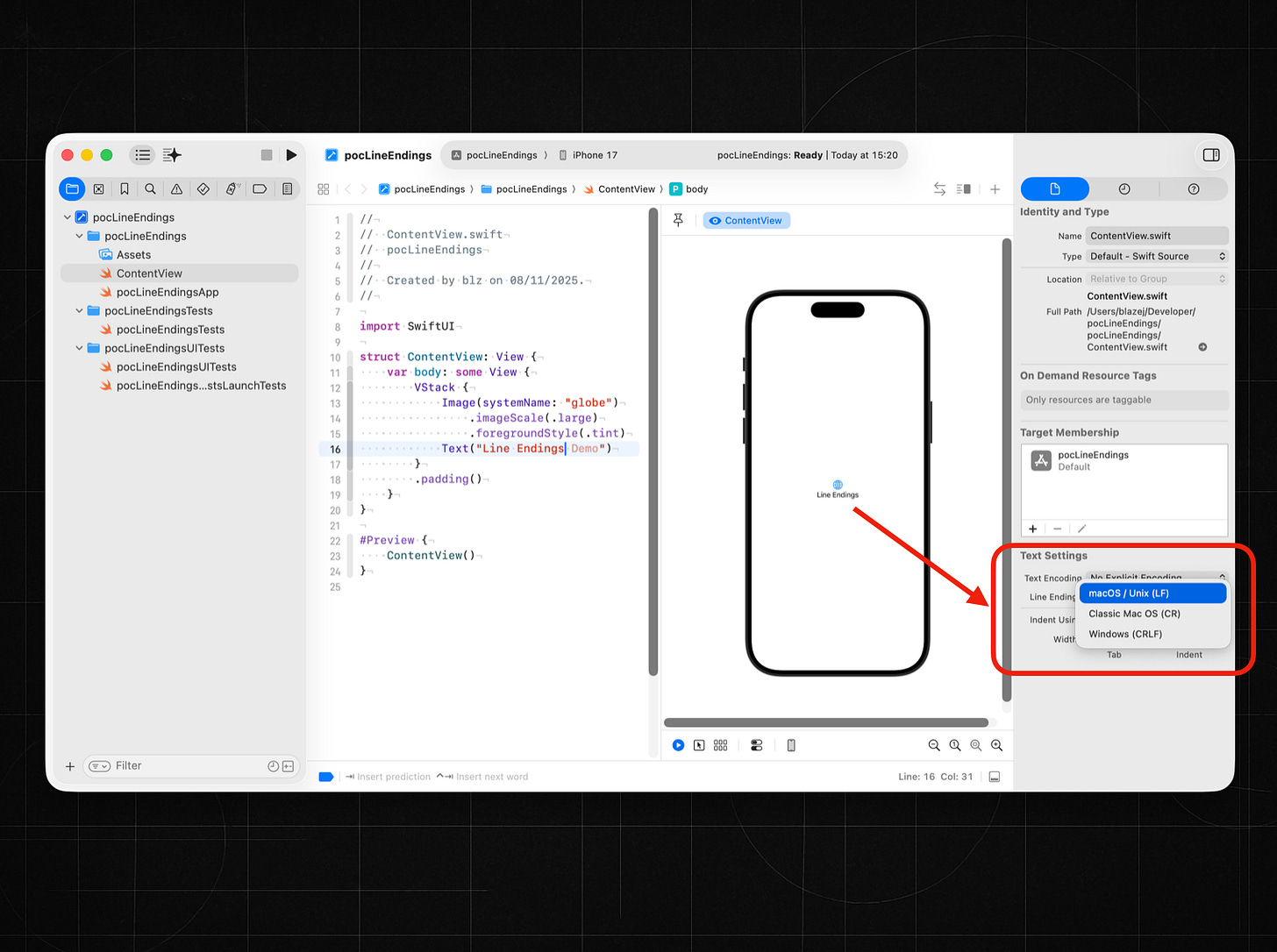Zoom in the preview canvas
1277x952 pixels.
997,745
